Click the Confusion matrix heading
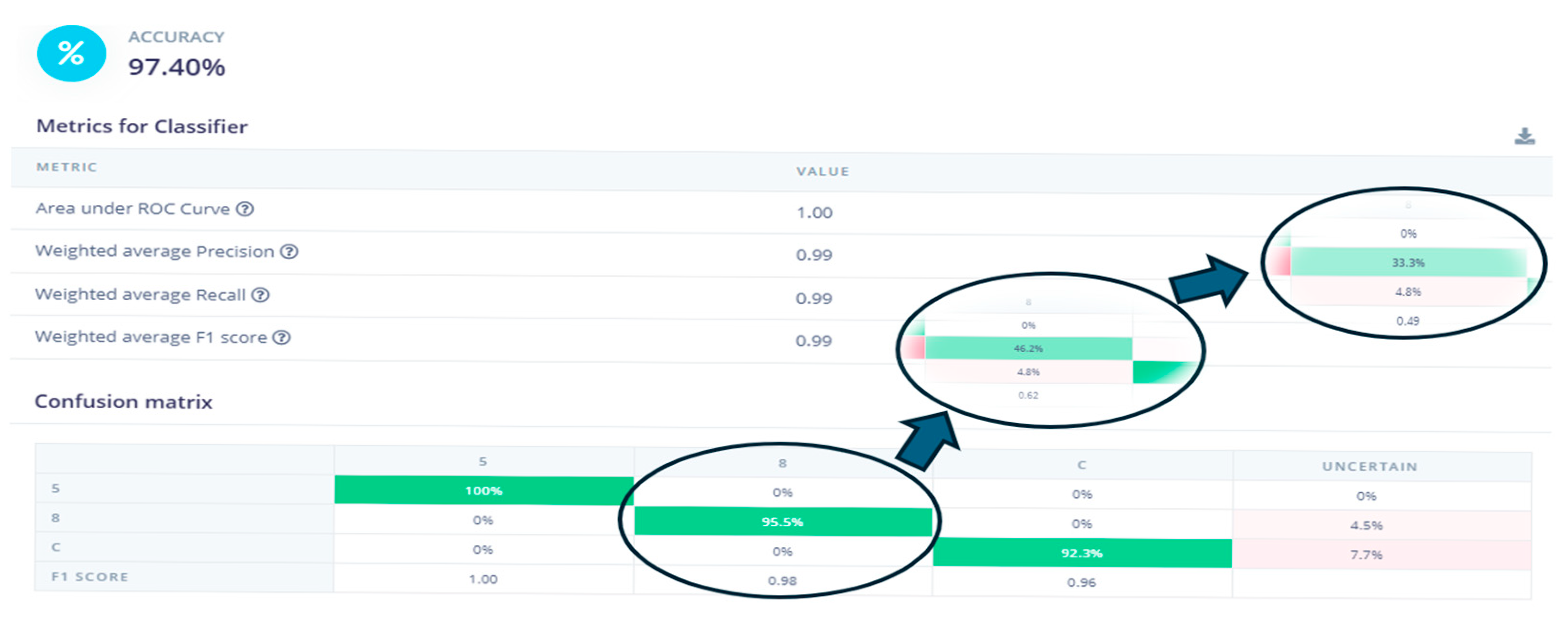Image resolution: width=1568 pixels, height=623 pixels. pyautogui.click(x=123, y=402)
